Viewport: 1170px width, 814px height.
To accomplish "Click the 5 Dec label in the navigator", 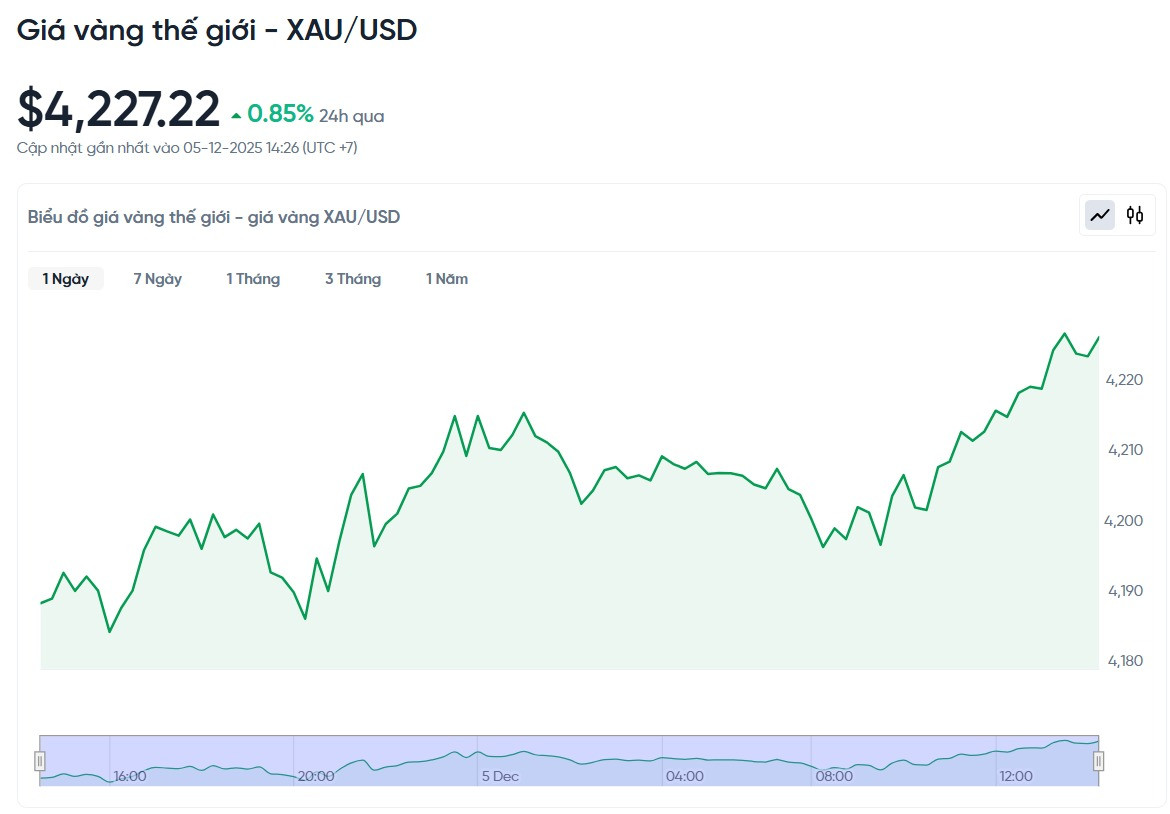I will [x=500, y=776].
